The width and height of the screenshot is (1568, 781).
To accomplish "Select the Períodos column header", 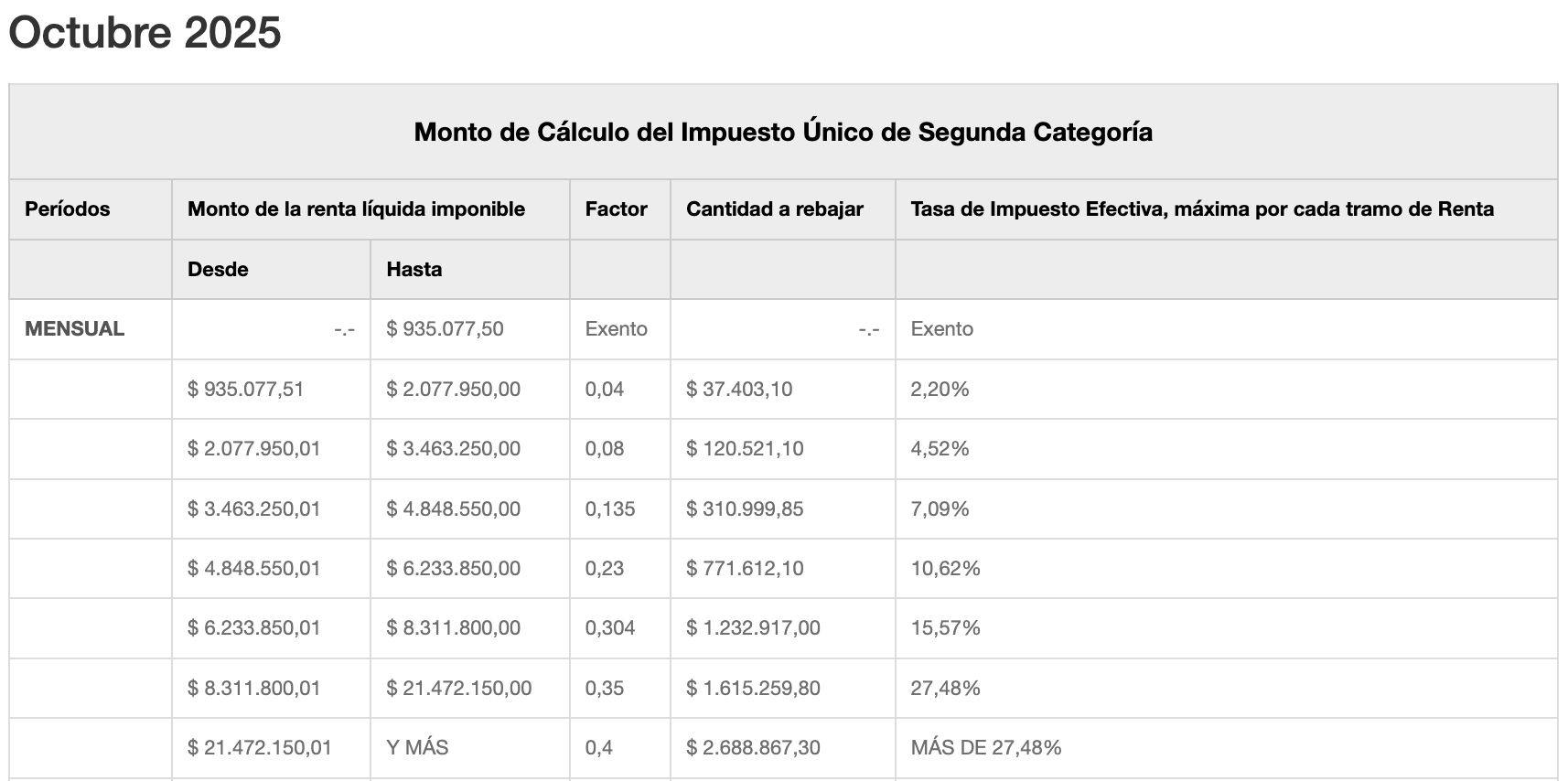I will 68,209.
